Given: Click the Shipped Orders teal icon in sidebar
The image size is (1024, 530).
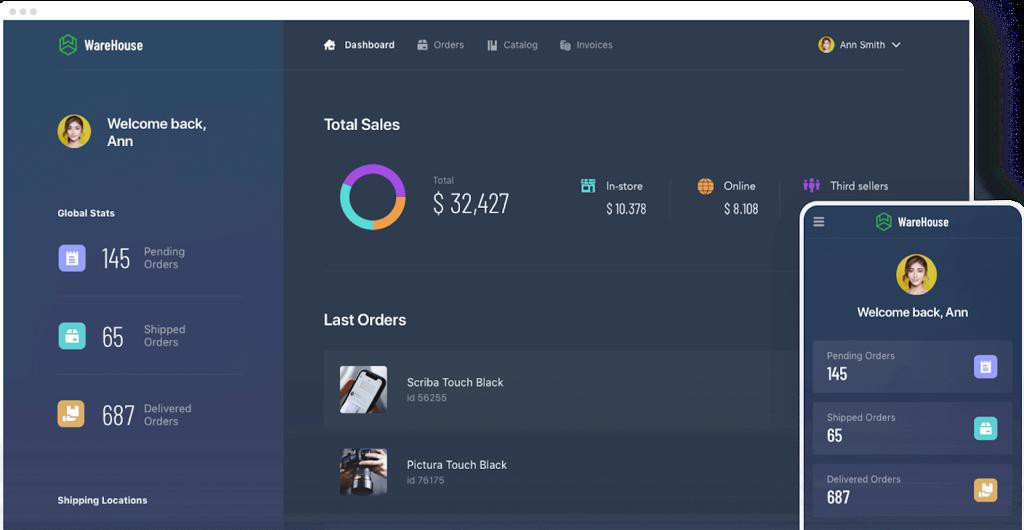Looking at the screenshot, I should (x=72, y=336).
